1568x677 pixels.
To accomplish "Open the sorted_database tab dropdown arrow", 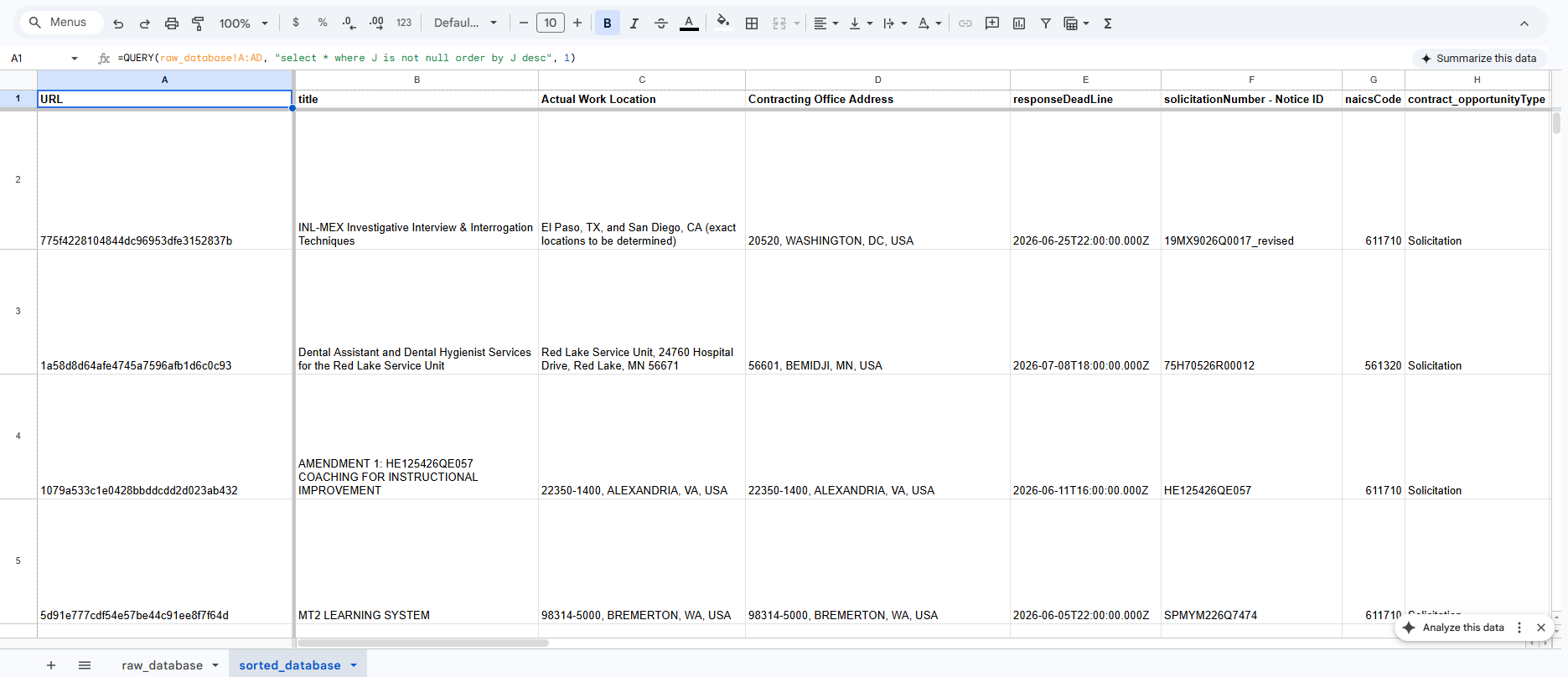I will click(354, 665).
